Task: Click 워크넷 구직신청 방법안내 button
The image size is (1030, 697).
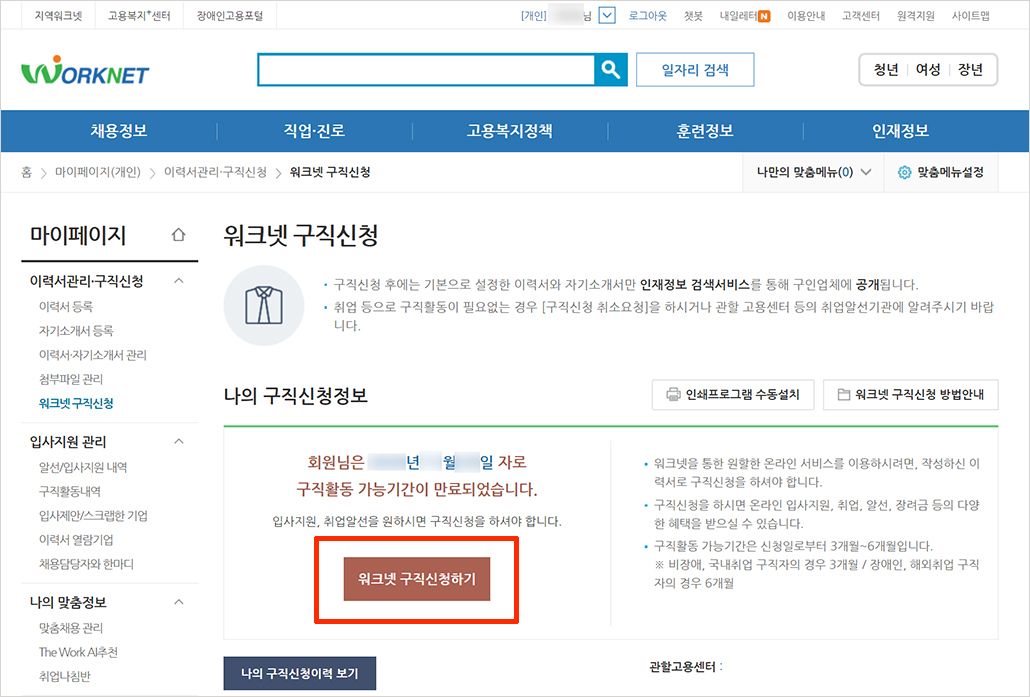Action: [x=910, y=395]
